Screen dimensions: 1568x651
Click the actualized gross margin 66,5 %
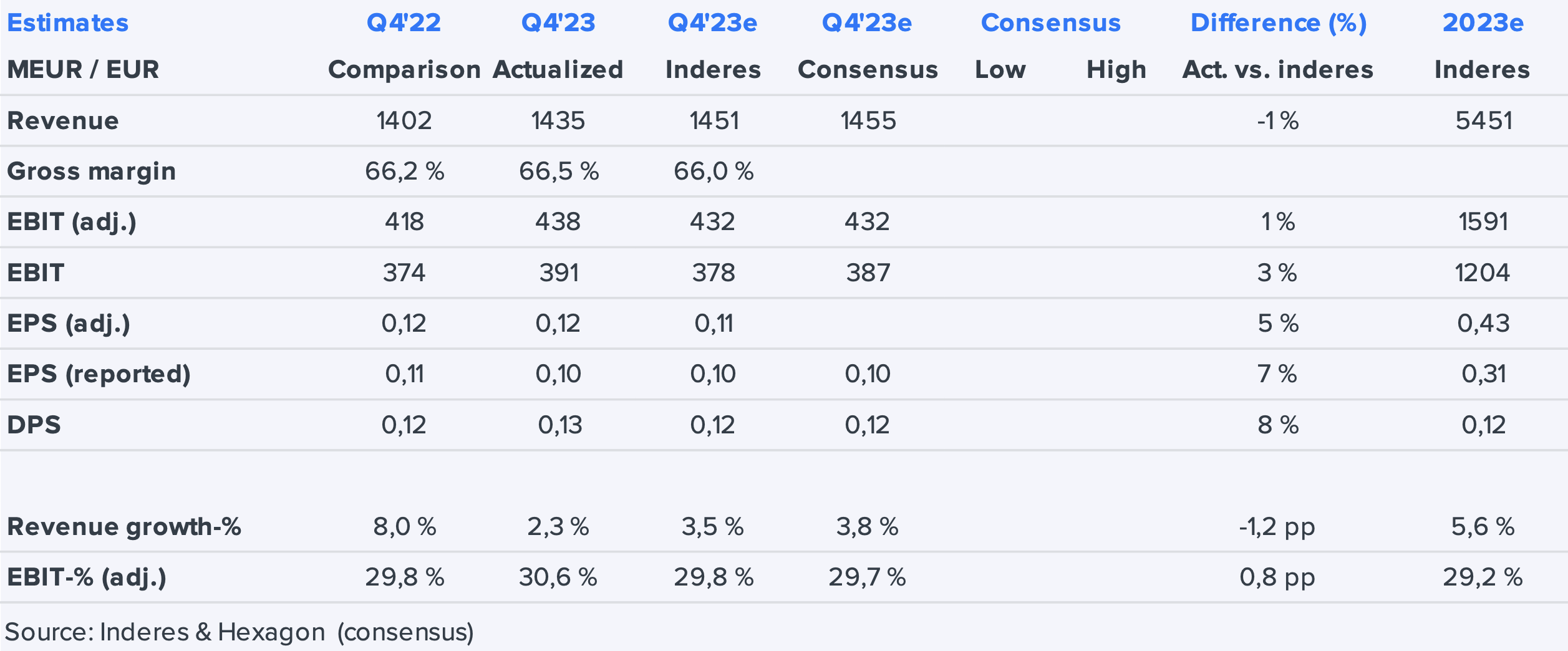click(558, 171)
